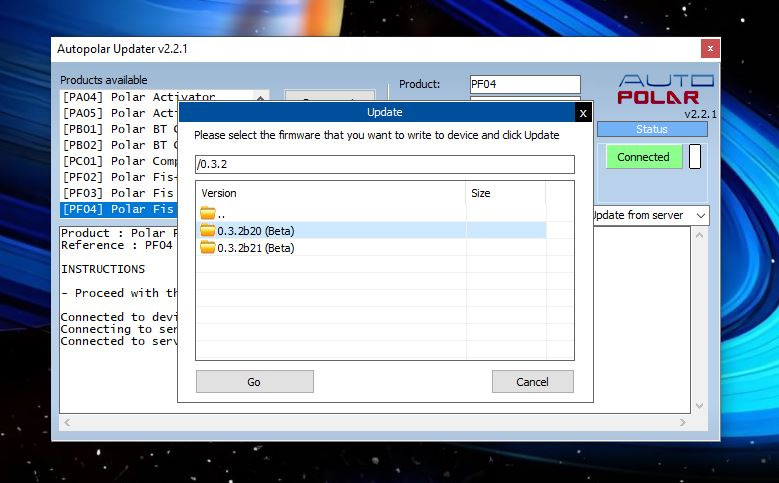779x483 pixels.
Task: Sort by Size column header
Action: pyautogui.click(x=506, y=193)
